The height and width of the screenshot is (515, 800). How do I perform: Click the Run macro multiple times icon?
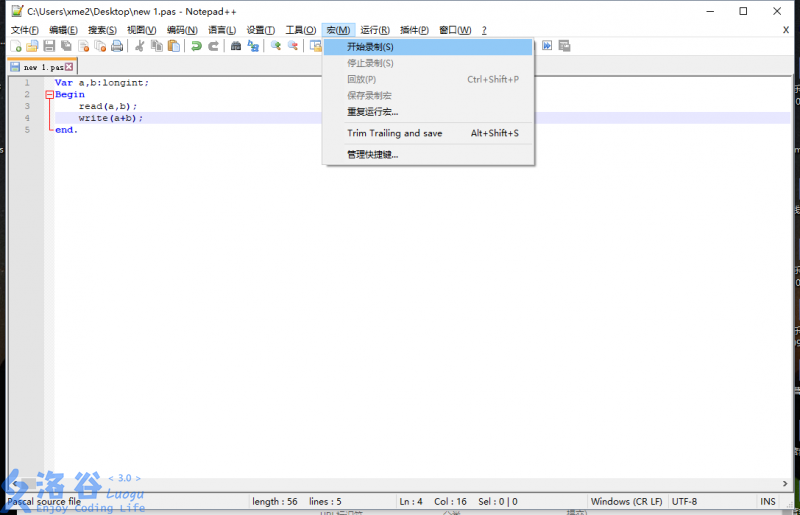tap(547, 46)
